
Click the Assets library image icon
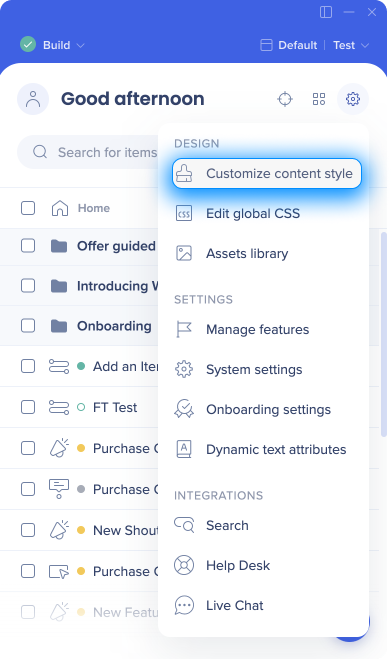coord(184,253)
